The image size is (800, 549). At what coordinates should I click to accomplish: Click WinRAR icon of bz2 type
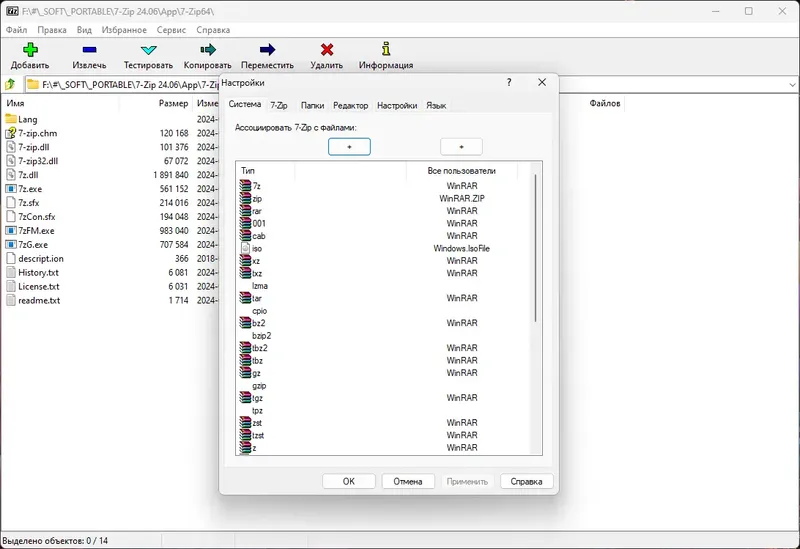coord(245,322)
